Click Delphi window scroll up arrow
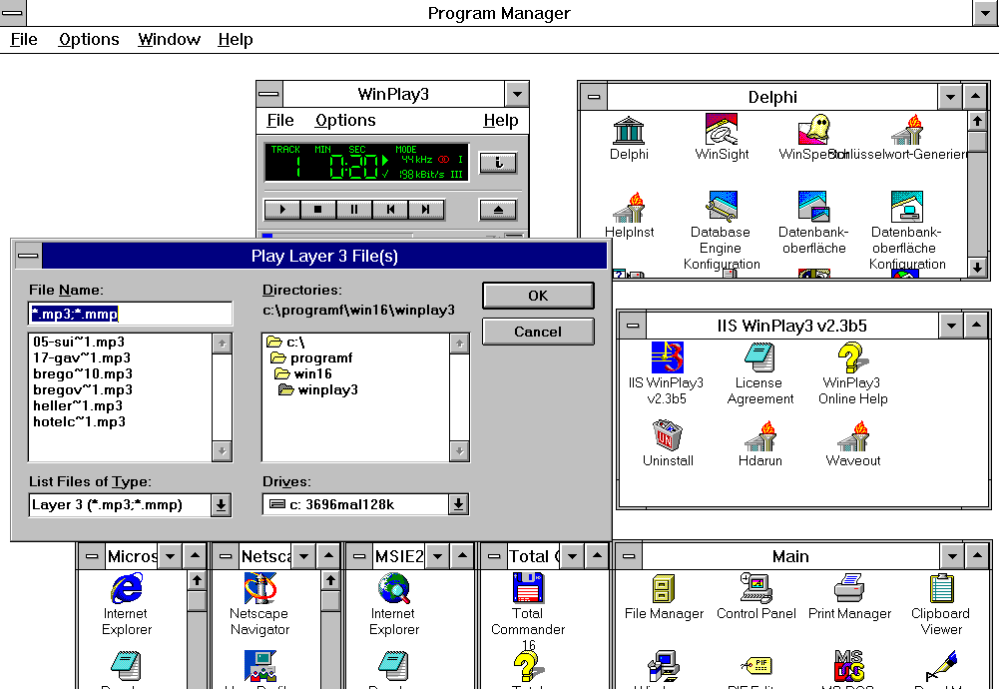1000x691 pixels. pyautogui.click(x=976, y=121)
